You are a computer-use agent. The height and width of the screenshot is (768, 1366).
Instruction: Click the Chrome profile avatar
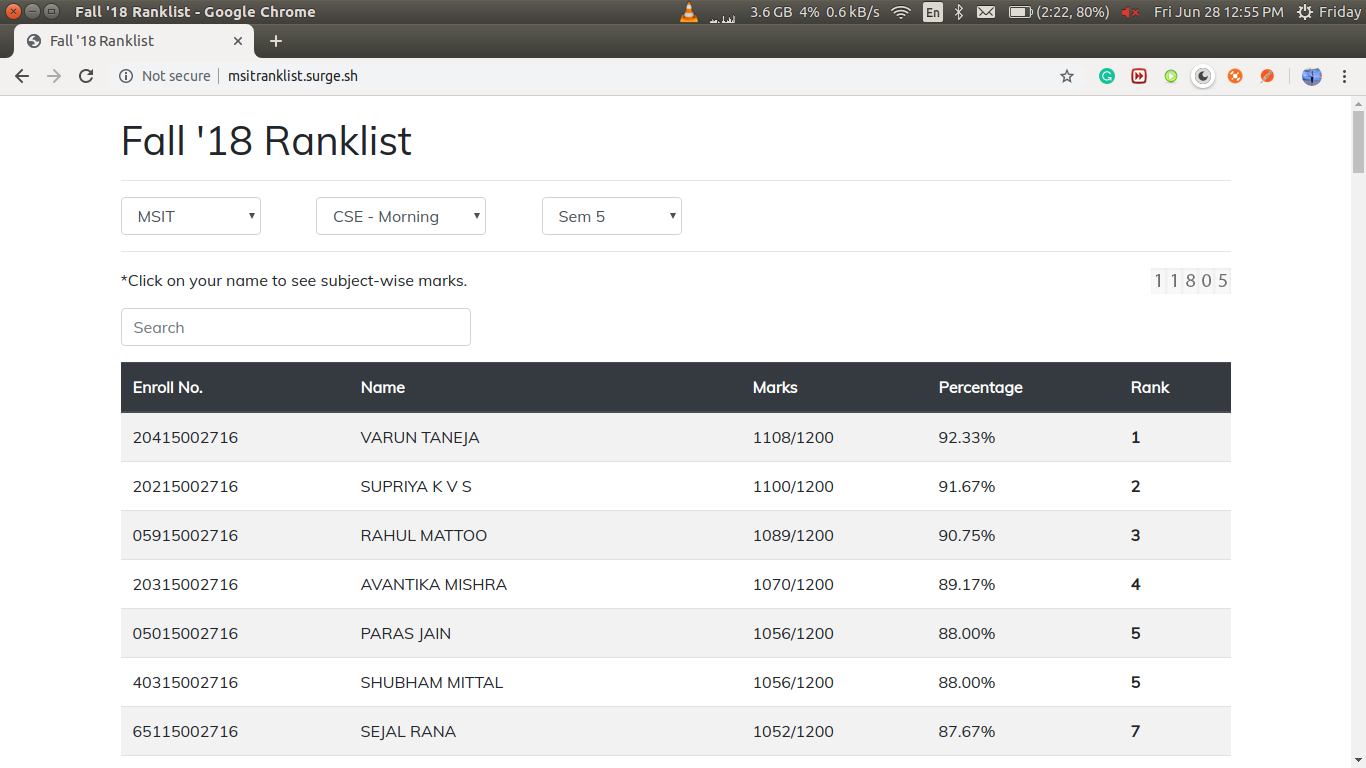click(x=1311, y=76)
